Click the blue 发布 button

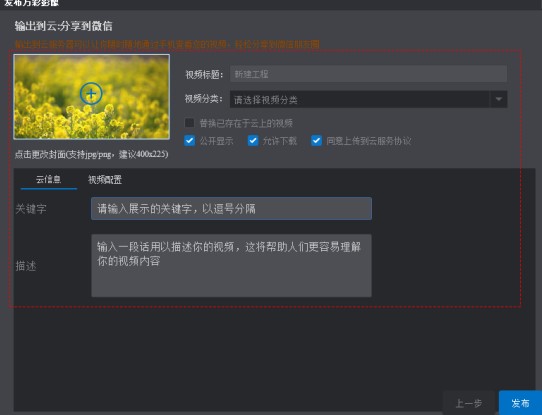520,403
